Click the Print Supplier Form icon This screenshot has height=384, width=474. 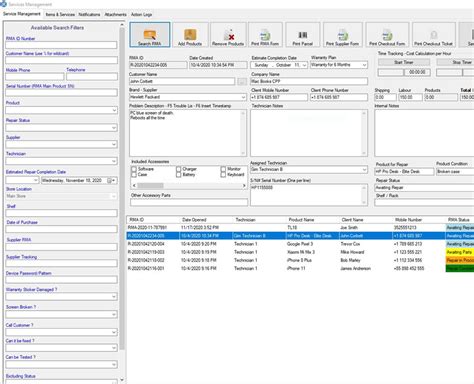point(342,35)
